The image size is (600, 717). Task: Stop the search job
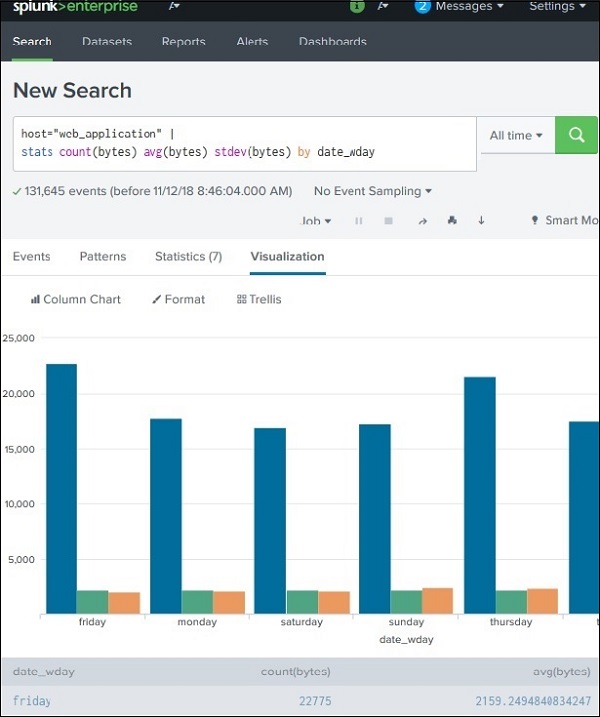coord(389,221)
